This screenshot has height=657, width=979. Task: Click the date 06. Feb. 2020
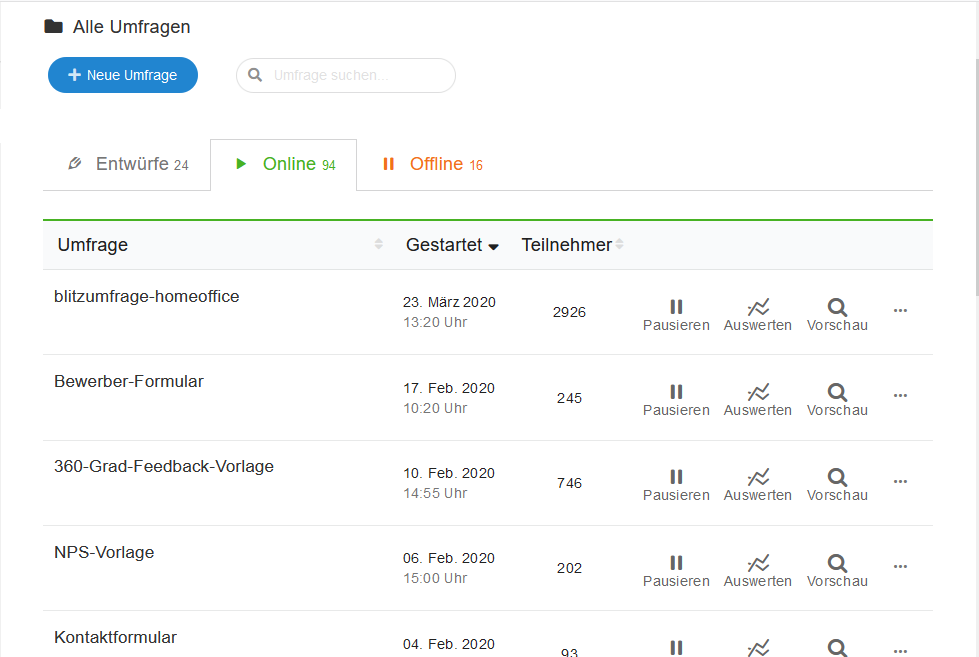tap(449, 558)
